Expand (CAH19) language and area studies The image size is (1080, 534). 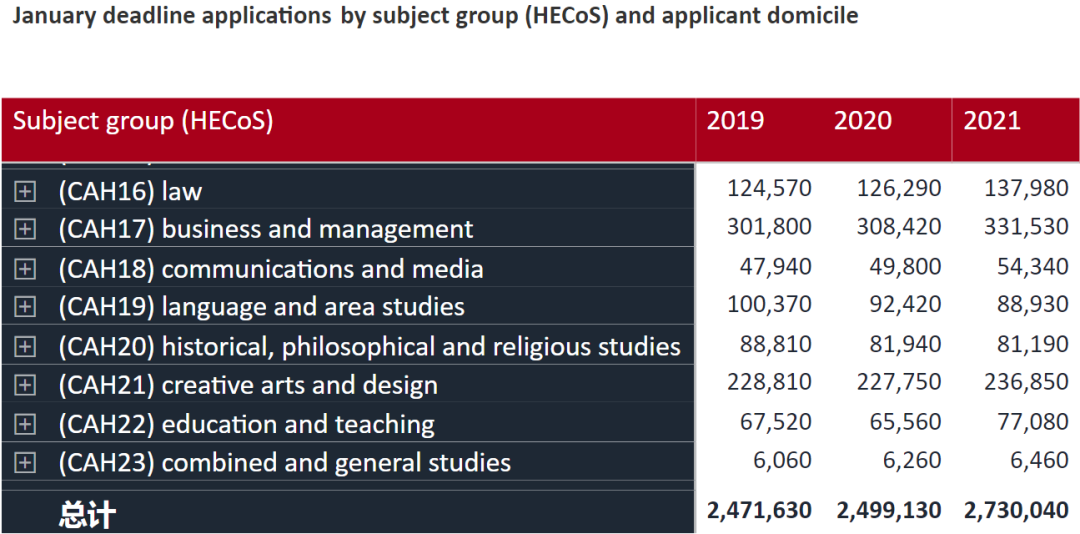[25, 306]
